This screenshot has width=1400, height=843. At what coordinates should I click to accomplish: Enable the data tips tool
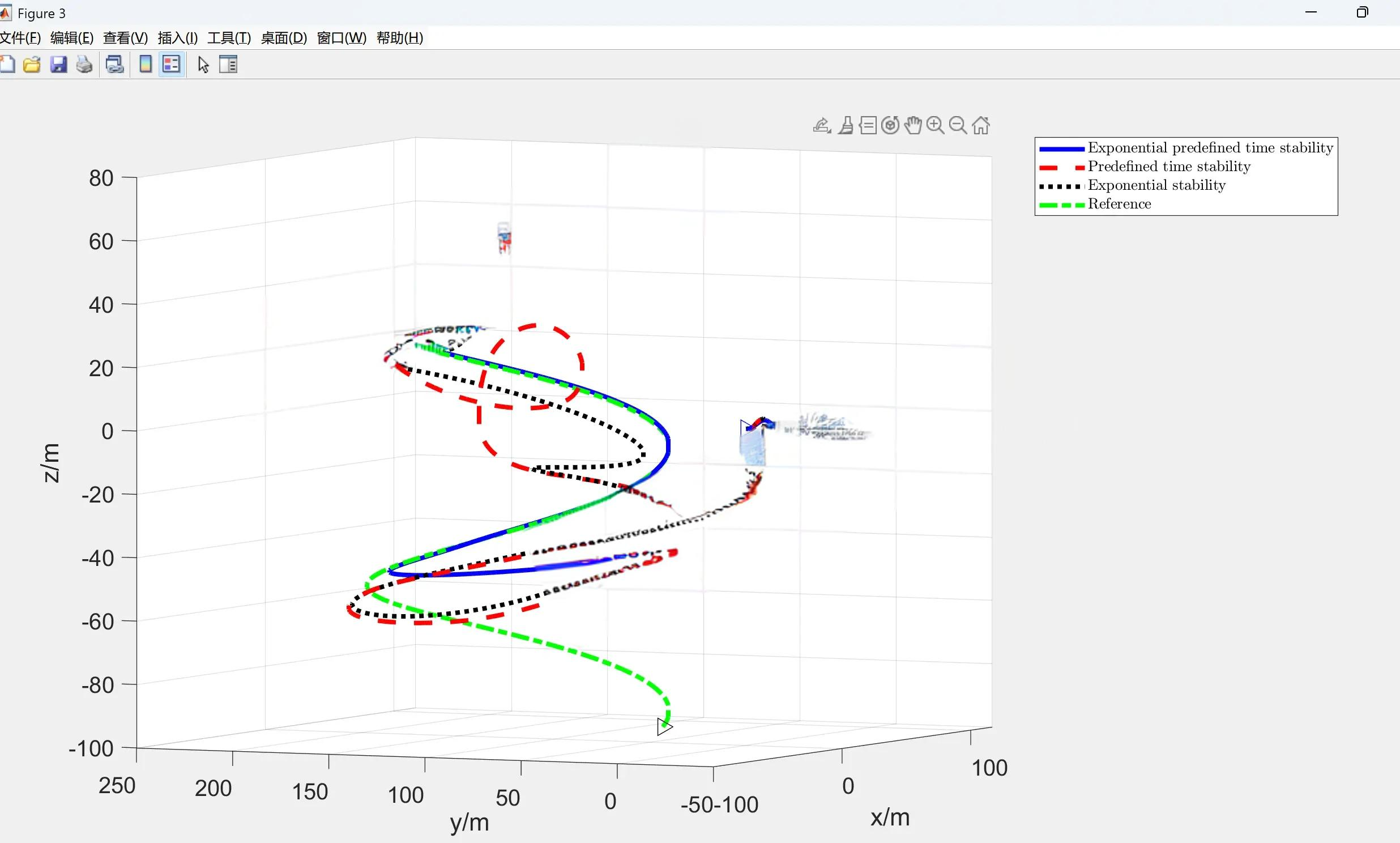point(868,125)
